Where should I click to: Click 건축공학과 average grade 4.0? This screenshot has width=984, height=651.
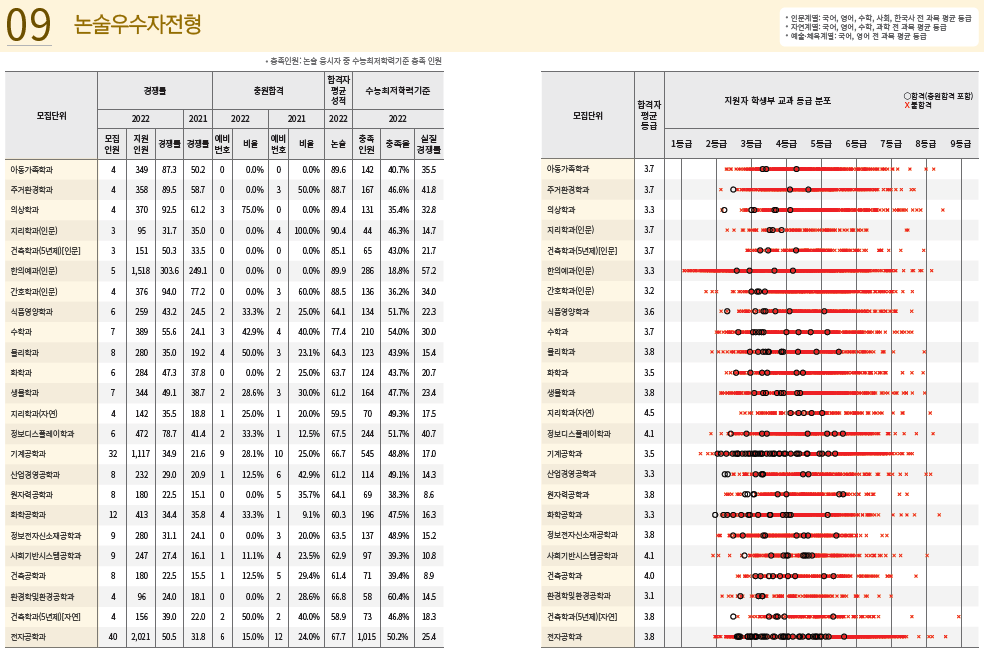[649, 575]
